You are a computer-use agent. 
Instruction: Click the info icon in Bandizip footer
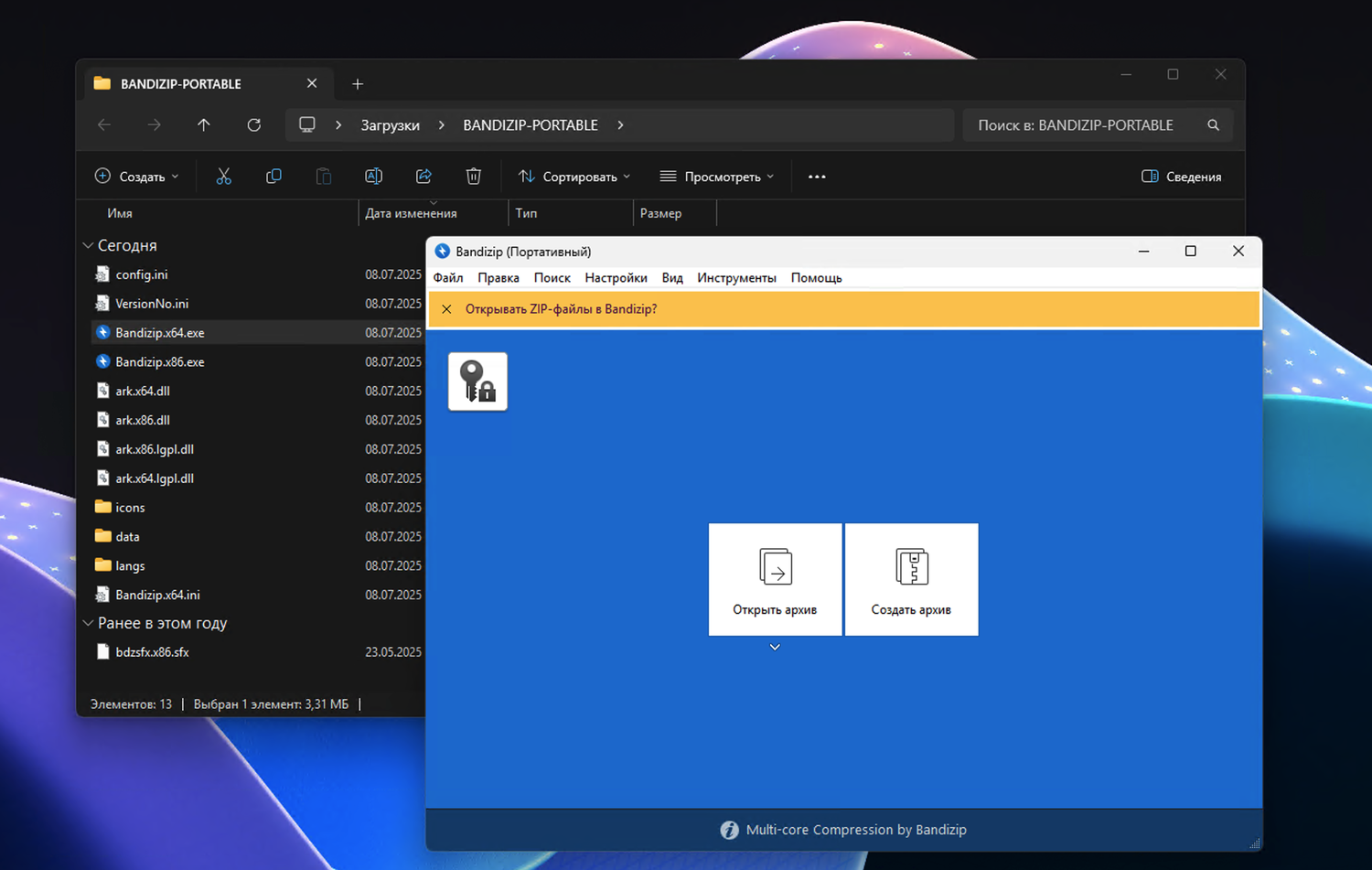[729, 830]
